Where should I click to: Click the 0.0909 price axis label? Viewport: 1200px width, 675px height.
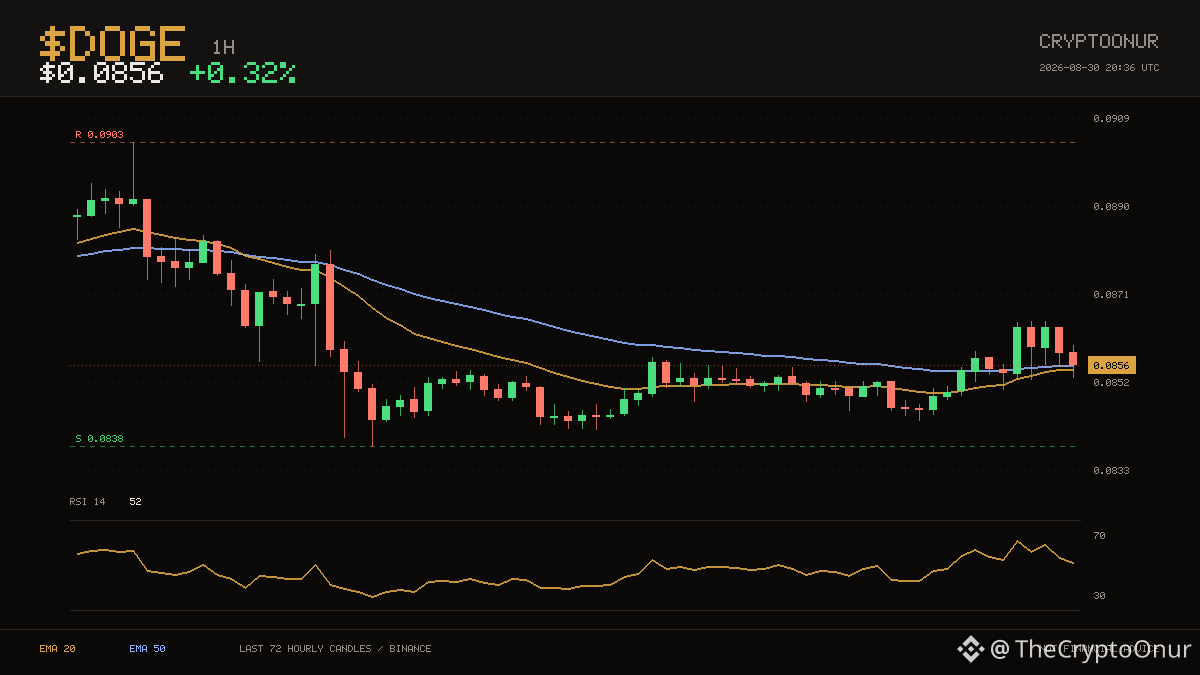pos(1111,119)
